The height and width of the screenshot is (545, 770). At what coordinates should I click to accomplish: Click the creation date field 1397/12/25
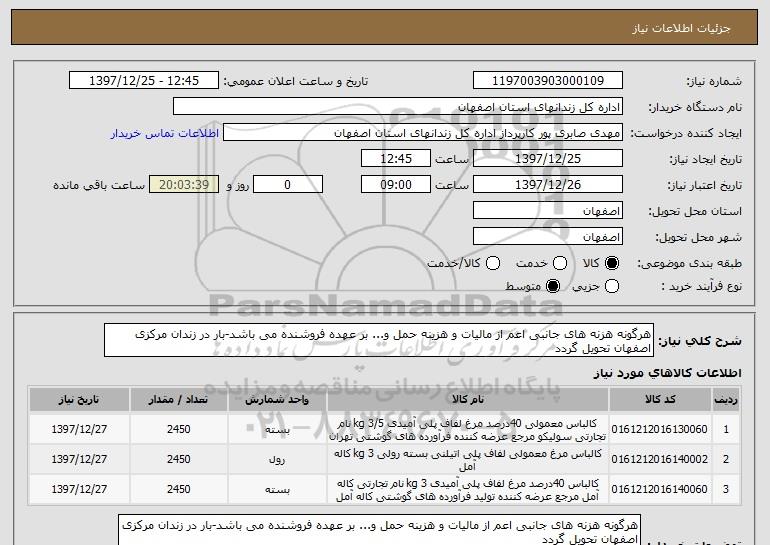click(x=548, y=159)
